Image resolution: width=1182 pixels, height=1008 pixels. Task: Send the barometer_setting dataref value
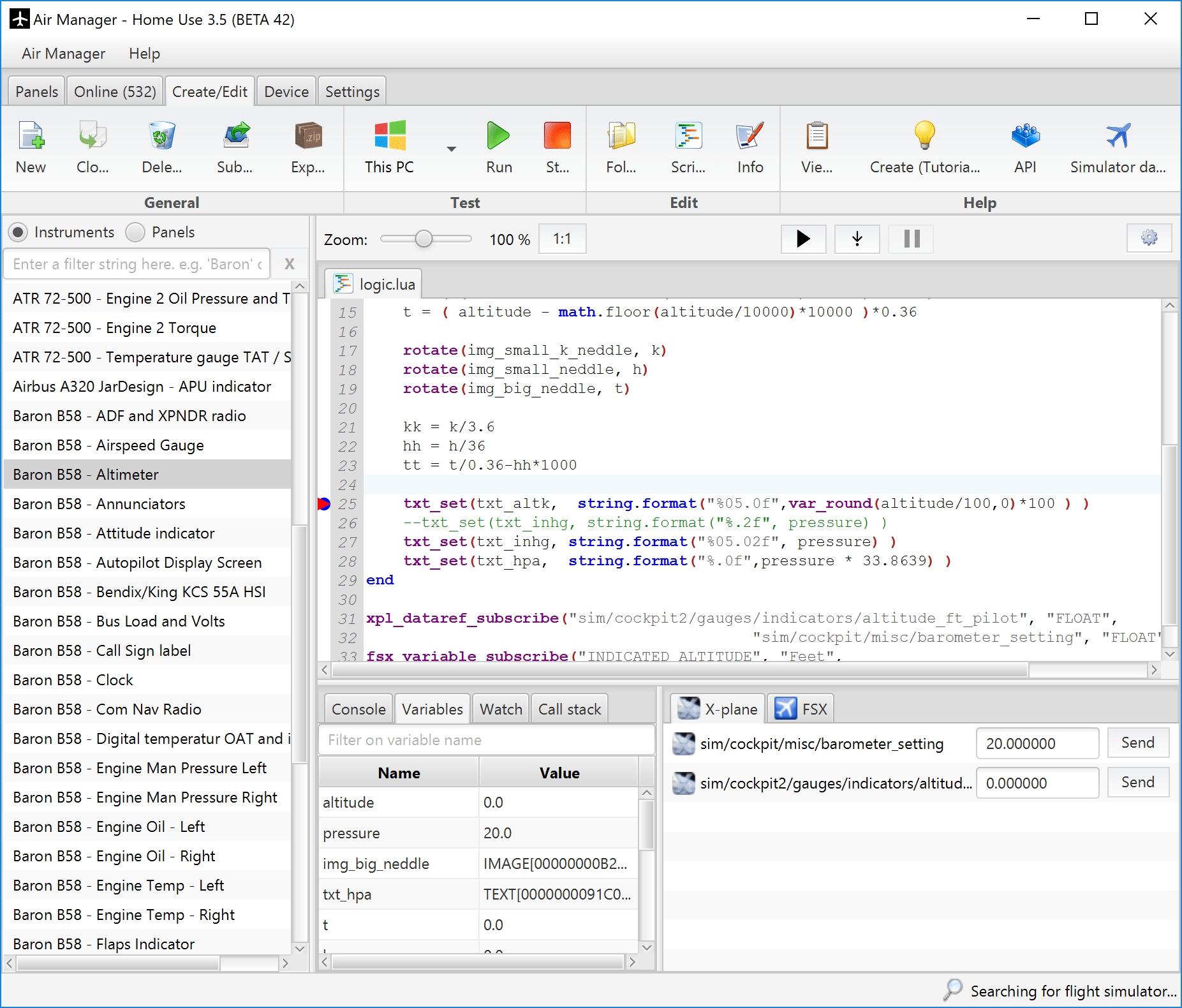pos(1138,743)
